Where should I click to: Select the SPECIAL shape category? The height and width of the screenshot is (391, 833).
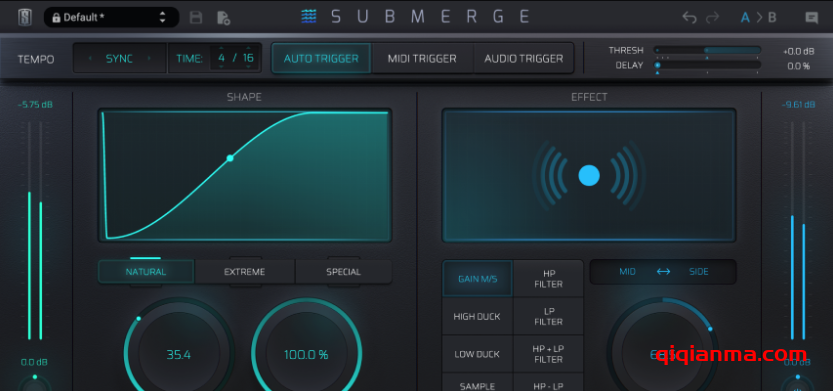[x=344, y=271]
